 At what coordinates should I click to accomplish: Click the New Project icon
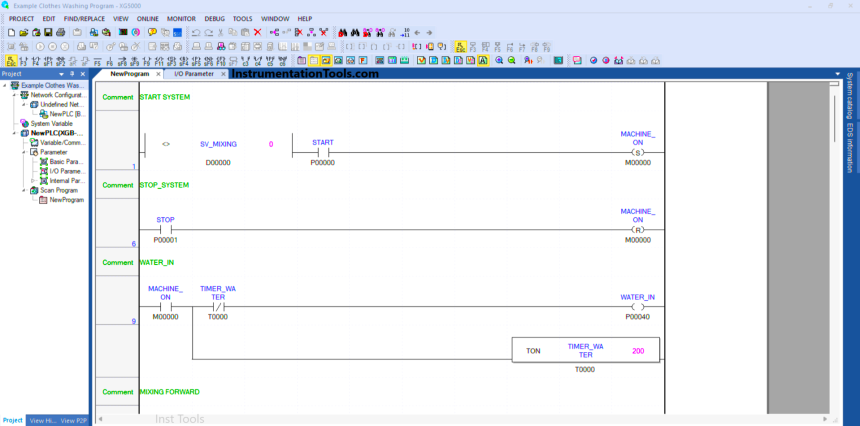pos(10,32)
